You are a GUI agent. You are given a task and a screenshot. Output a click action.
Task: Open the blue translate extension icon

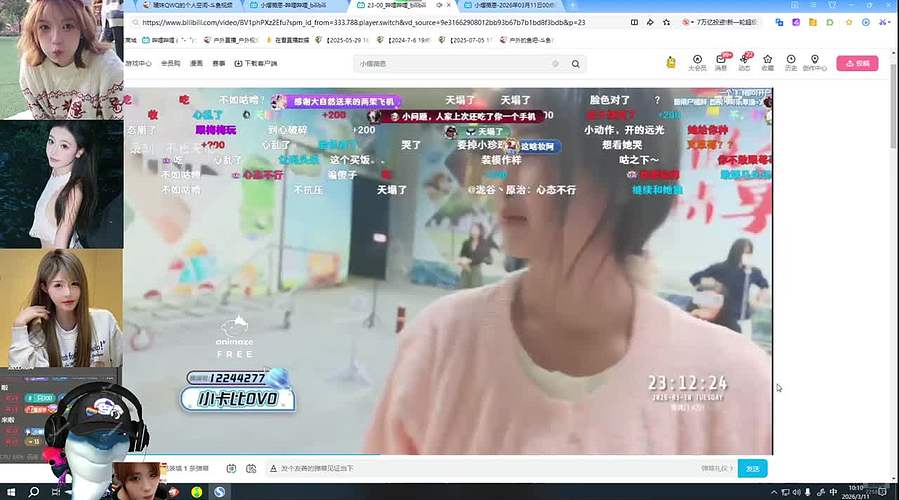coord(779,22)
